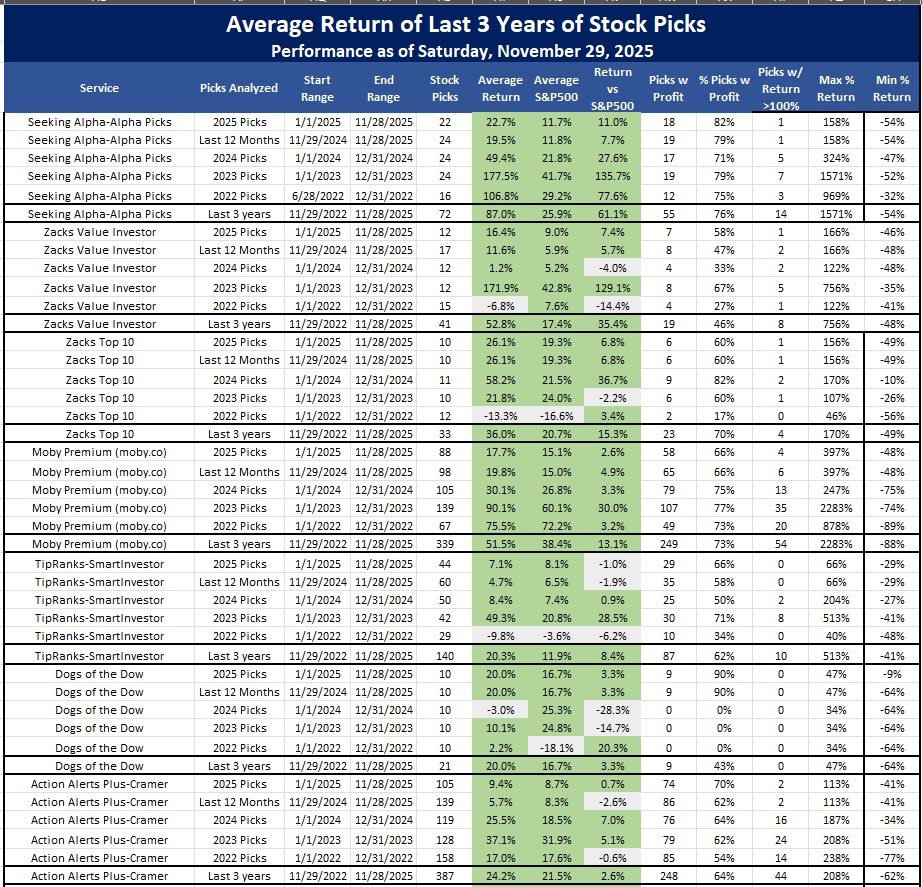Click the Min % Return column header
922x887 pixels.
891,88
